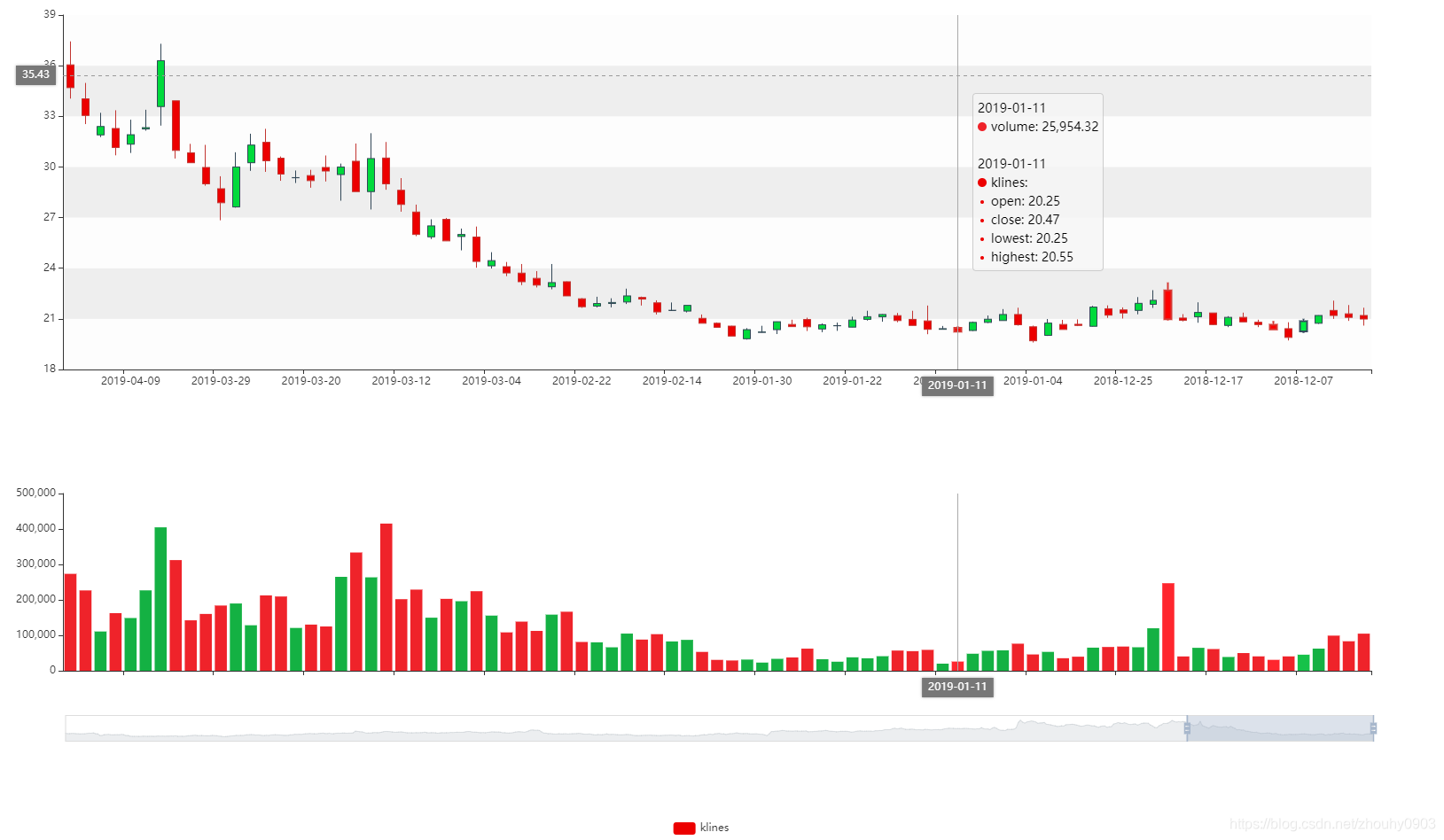Click the 2018-12-25 date axis label
The width and height of the screenshot is (1444, 840).
click(1123, 381)
